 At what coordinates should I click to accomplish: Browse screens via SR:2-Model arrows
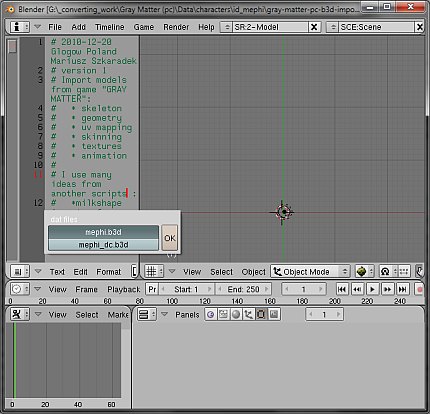227,27
